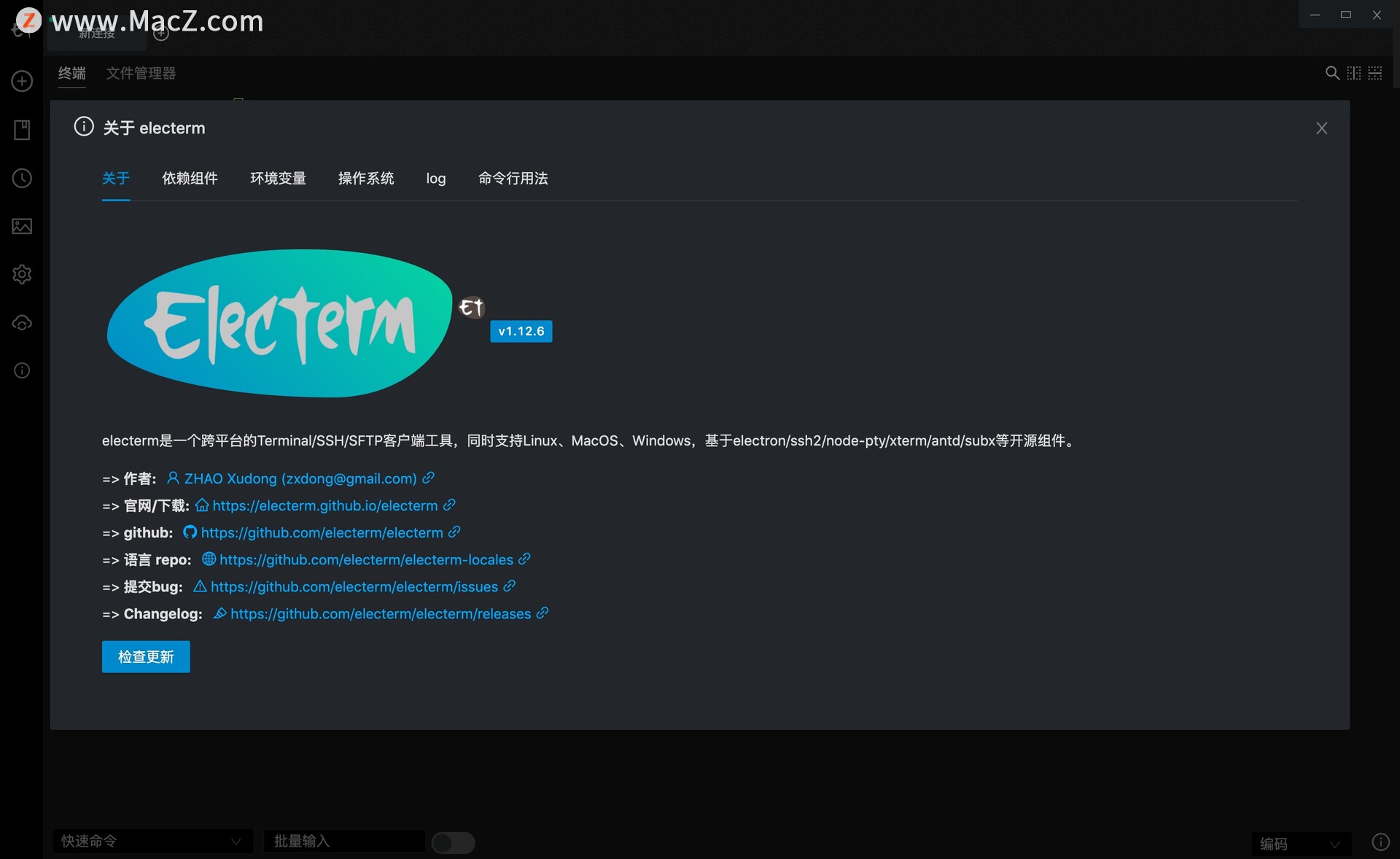Click link icon next to author email

[x=429, y=478]
